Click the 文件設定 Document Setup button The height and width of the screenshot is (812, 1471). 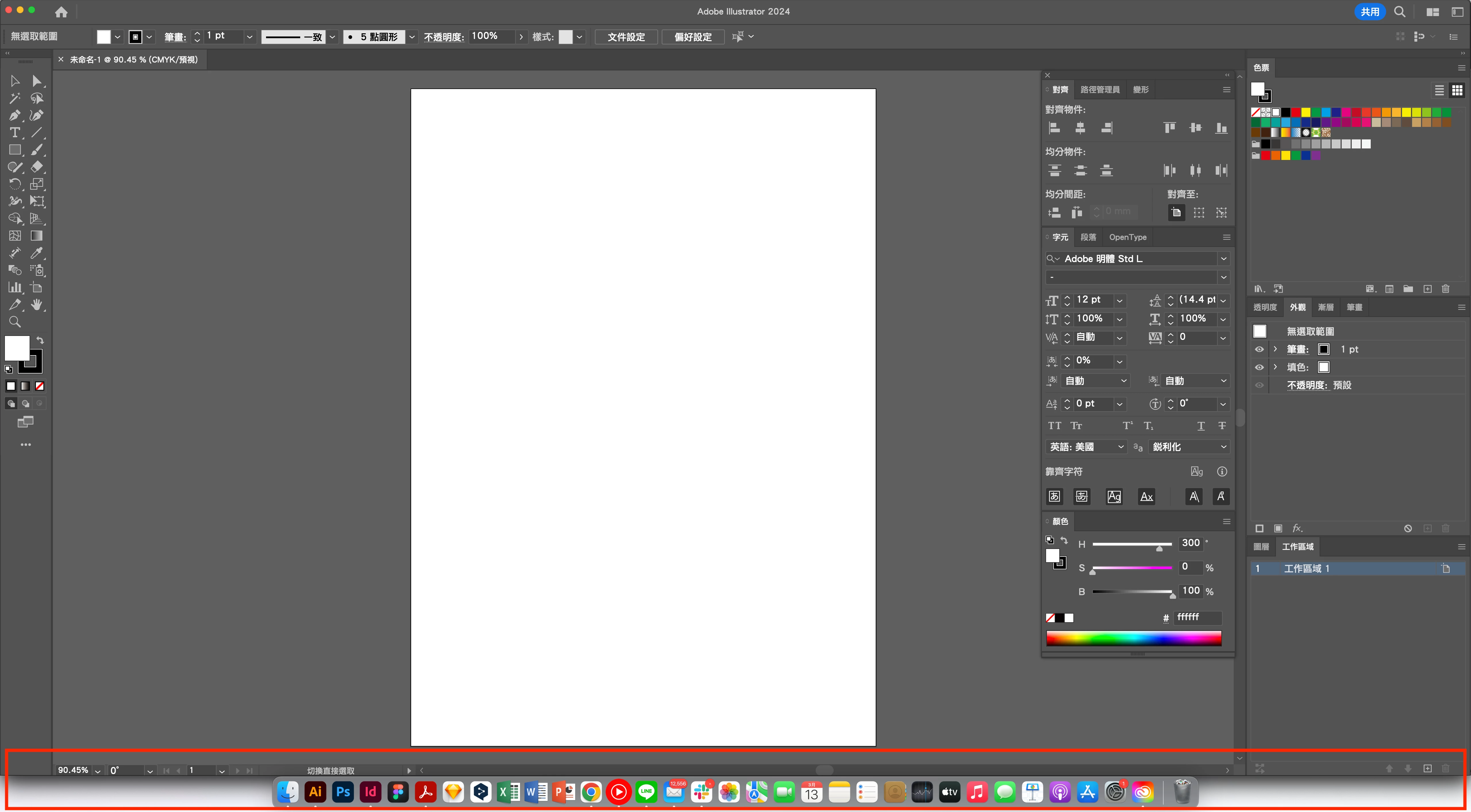[626, 36]
